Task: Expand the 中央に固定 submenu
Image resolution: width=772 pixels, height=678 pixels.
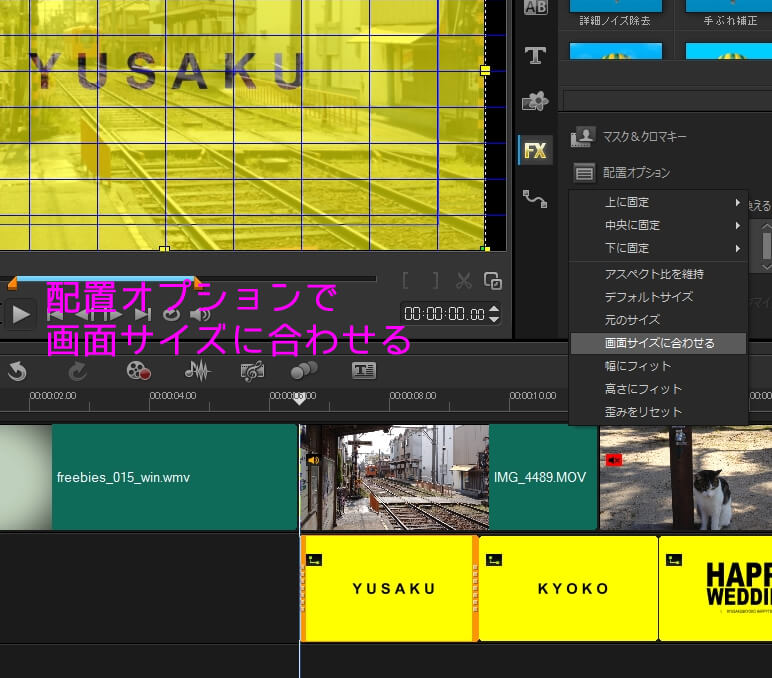Action: tap(658, 226)
